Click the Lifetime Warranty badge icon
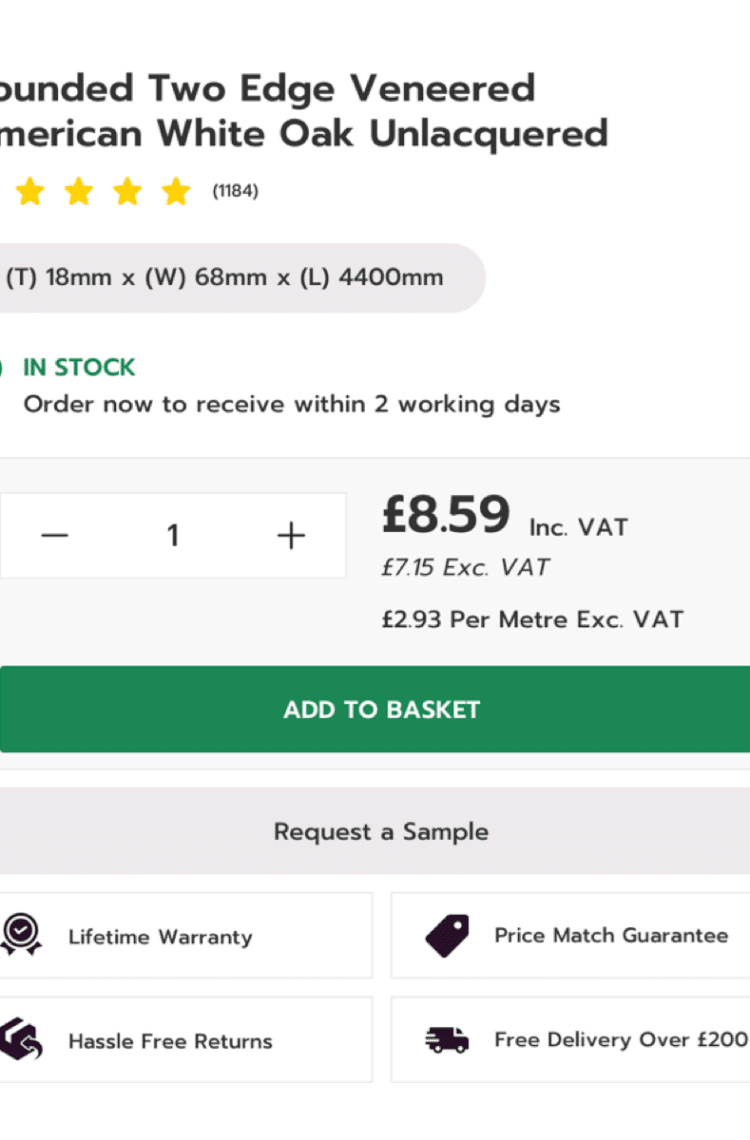The width and height of the screenshot is (750, 1140). tap(21, 935)
